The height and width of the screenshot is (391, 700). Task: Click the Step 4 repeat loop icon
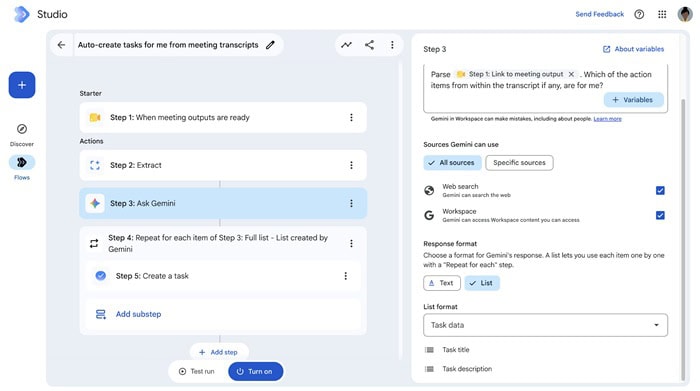(x=94, y=243)
